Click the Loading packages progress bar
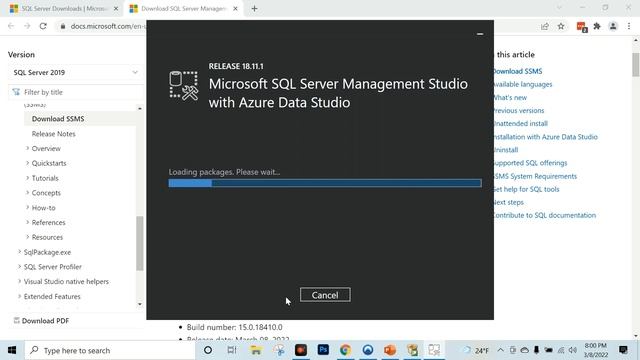Image resolution: width=640 pixels, height=360 pixels. coord(325,183)
